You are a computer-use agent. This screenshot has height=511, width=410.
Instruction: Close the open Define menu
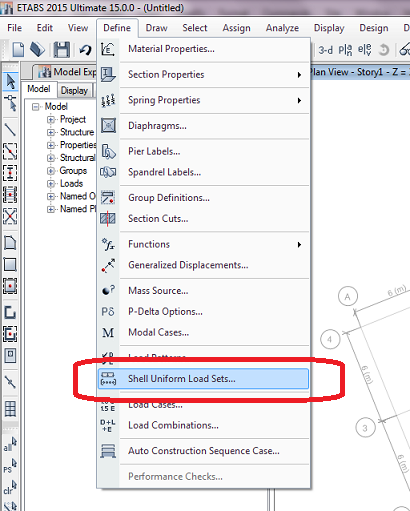tap(117, 28)
